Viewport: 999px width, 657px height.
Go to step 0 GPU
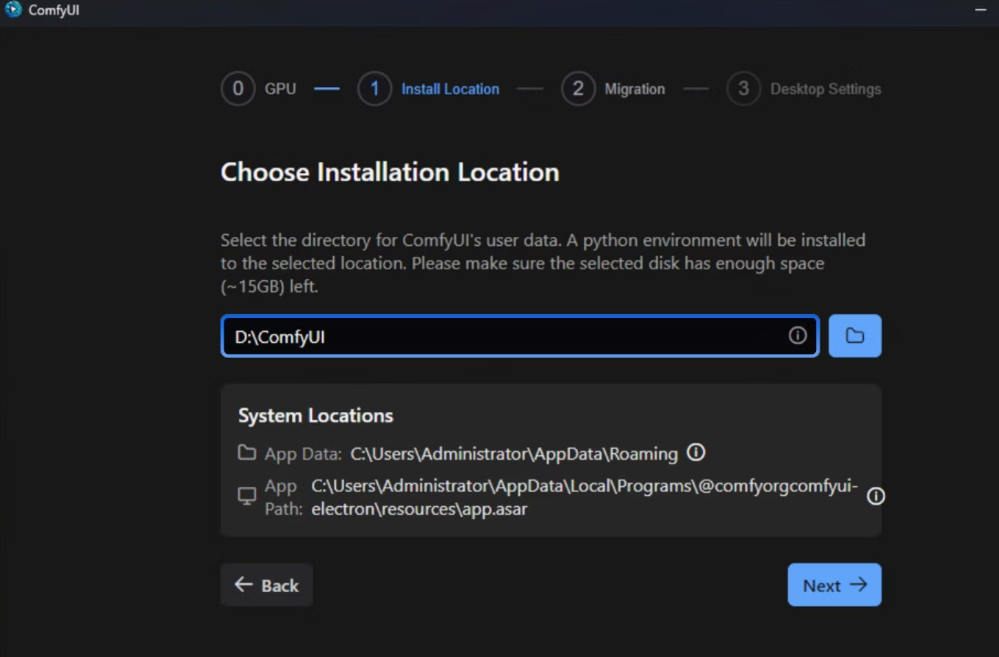[259, 89]
